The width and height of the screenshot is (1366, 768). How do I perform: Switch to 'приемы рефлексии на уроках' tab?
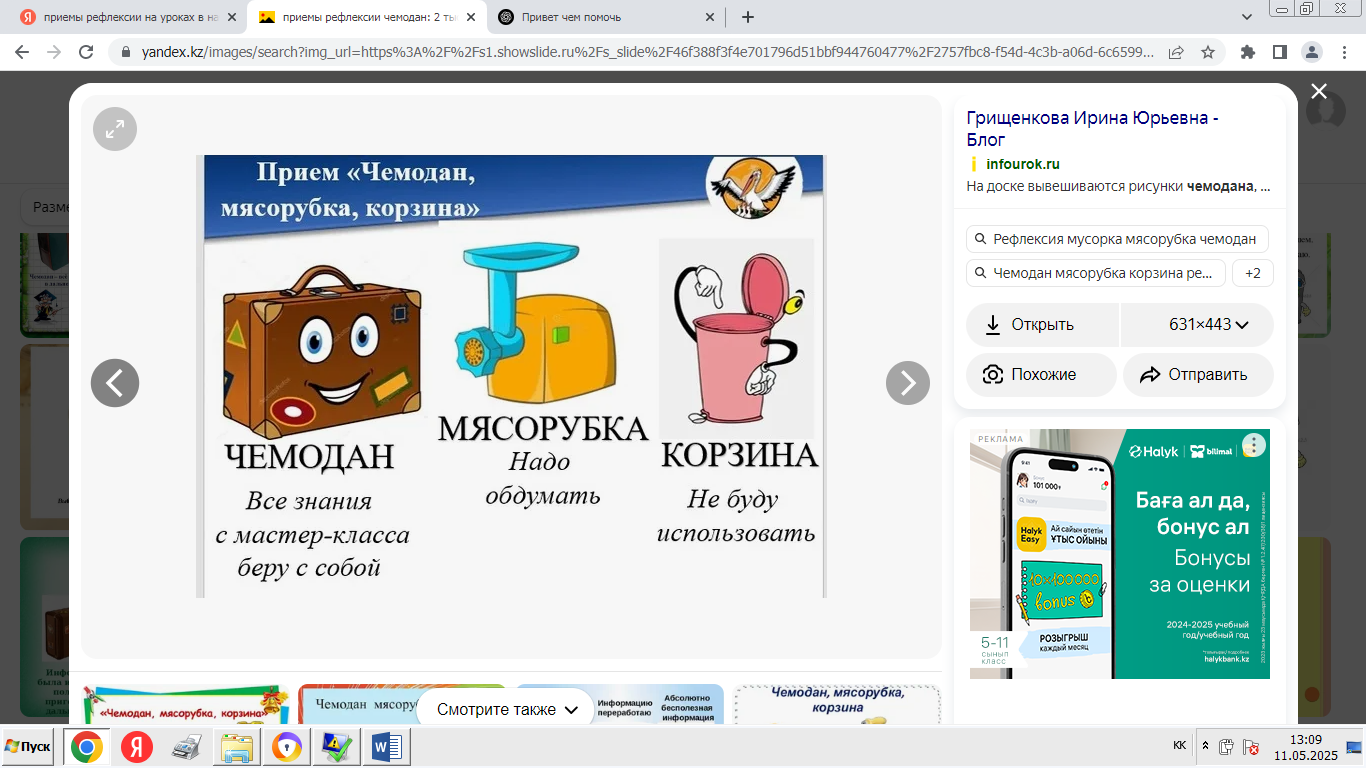pyautogui.click(x=130, y=17)
